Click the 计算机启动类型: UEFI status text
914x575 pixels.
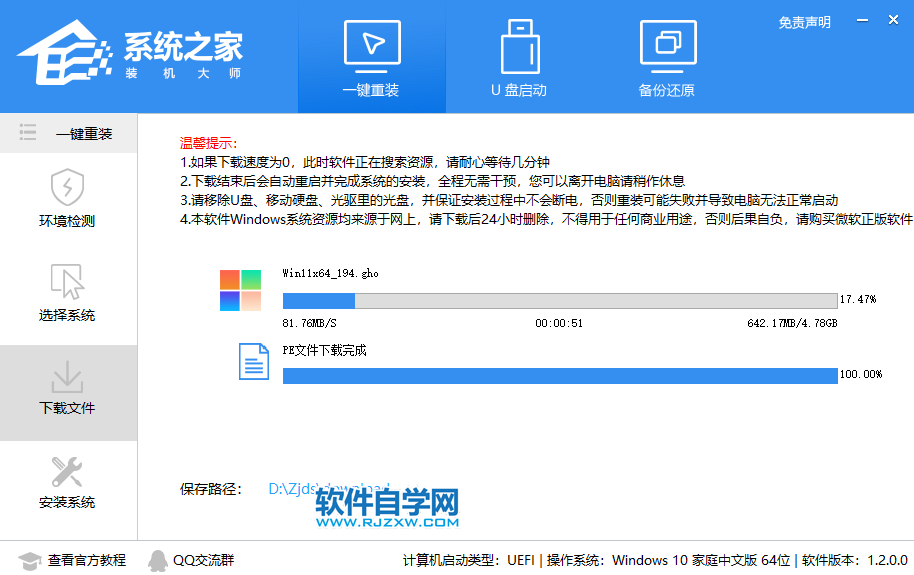pos(469,560)
